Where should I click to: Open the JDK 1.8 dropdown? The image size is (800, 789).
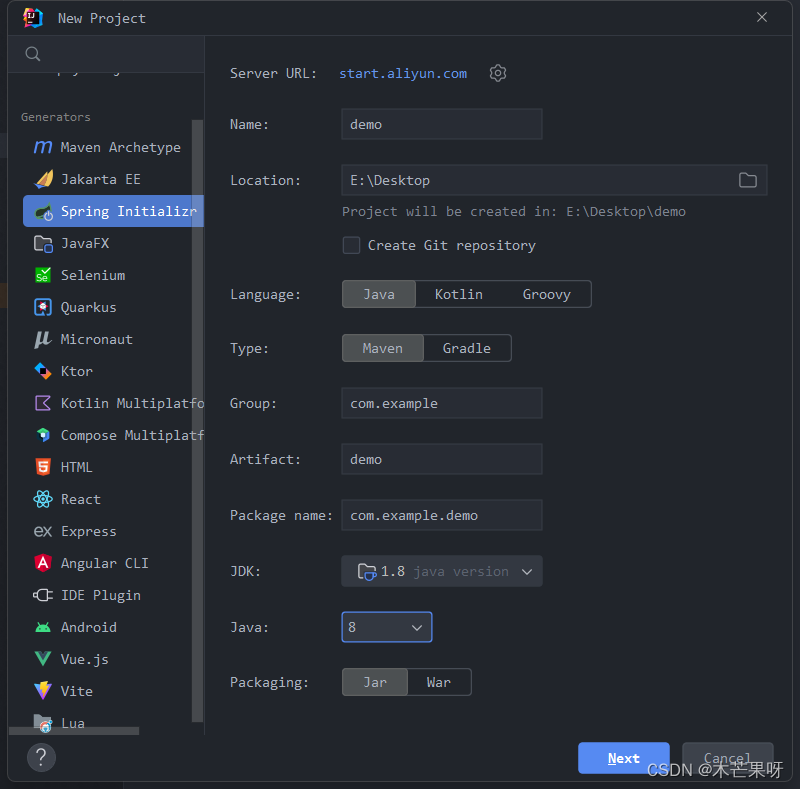click(442, 571)
